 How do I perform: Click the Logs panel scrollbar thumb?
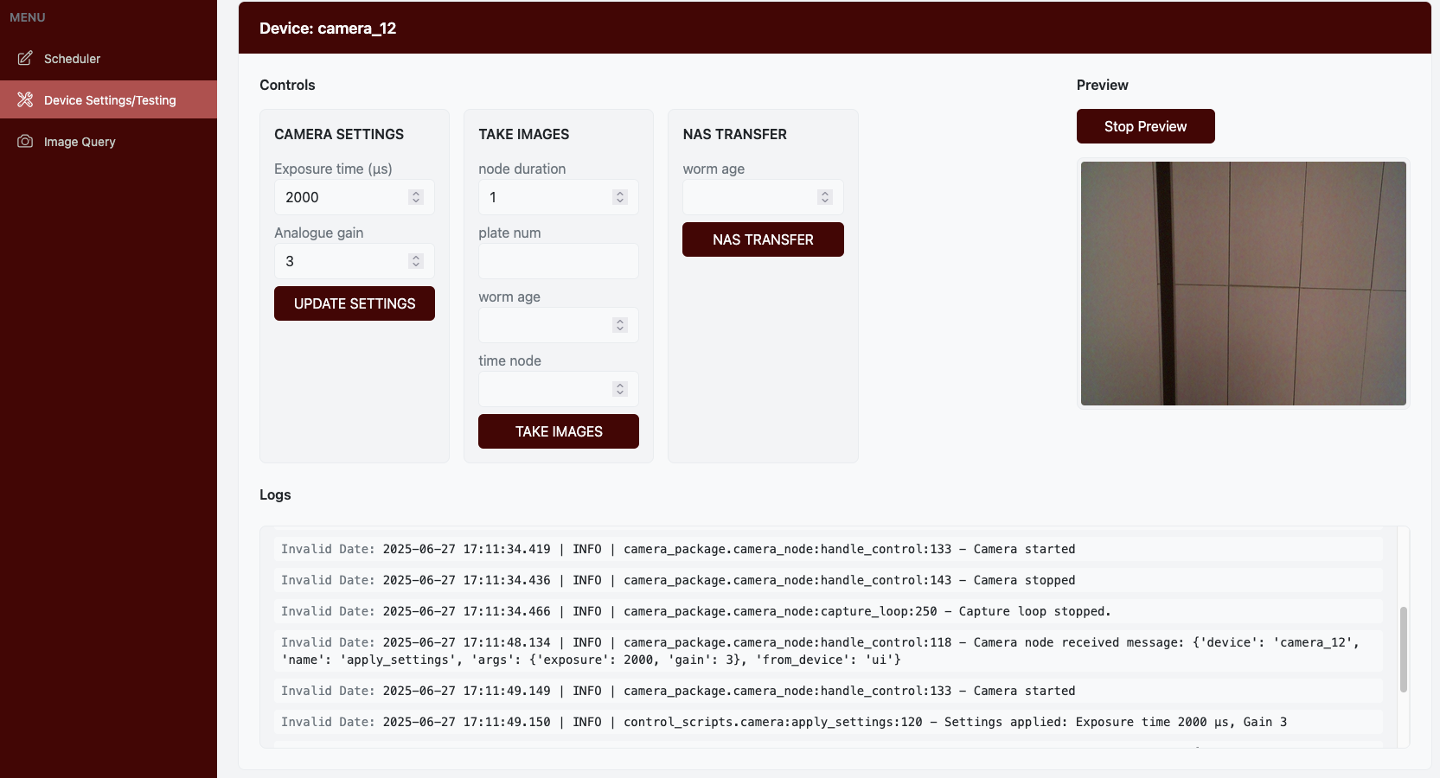pyautogui.click(x=1403, y=649)
